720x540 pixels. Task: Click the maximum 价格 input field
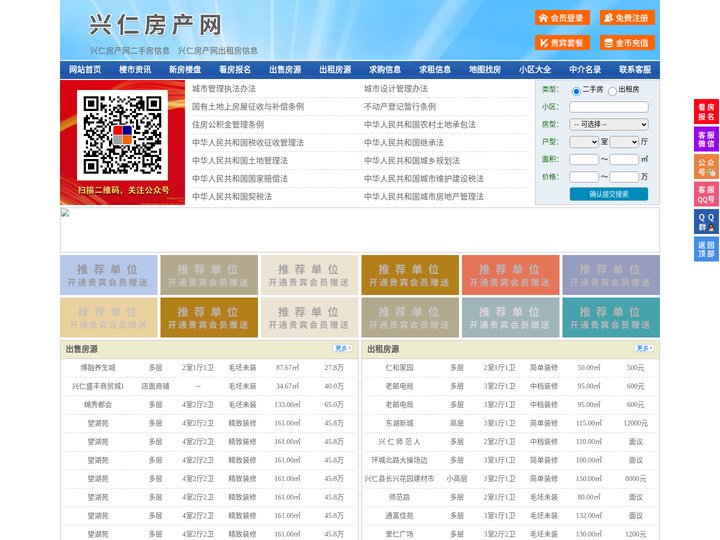(624, 177)
